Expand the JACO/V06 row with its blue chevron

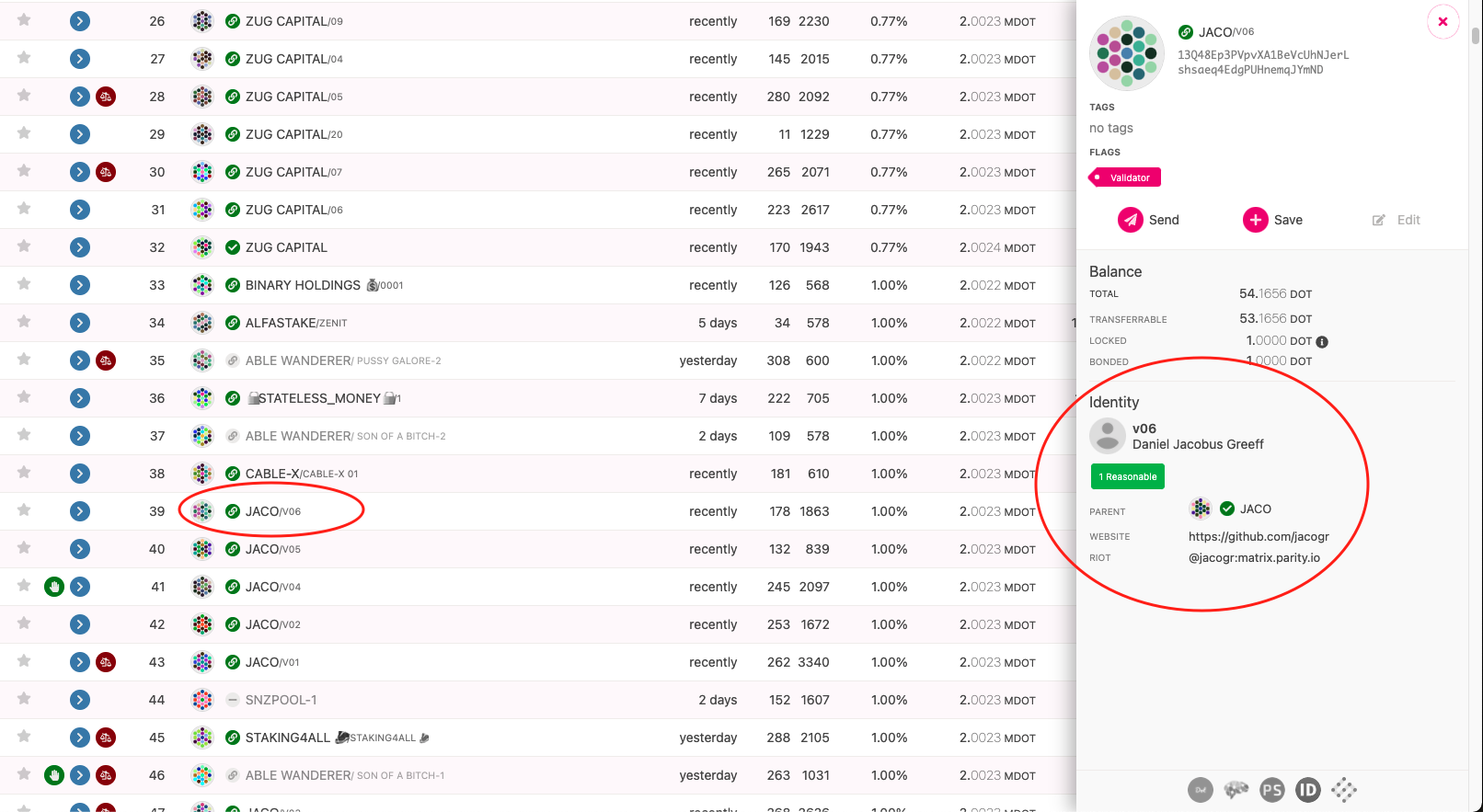click(x=80, y=511)
